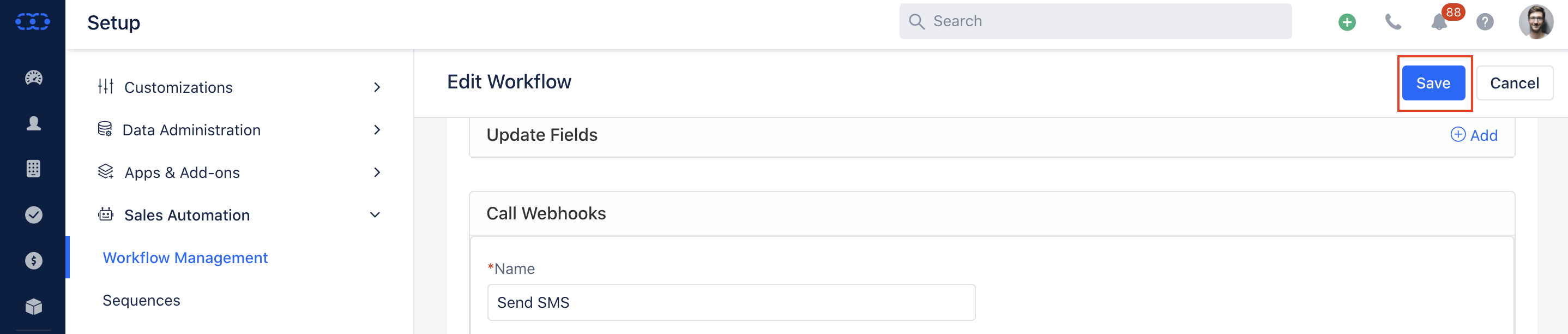Open the deals dollar icon in sidebar
The height and width of the screenshot is (334, 1568).
tap(33, 261)
